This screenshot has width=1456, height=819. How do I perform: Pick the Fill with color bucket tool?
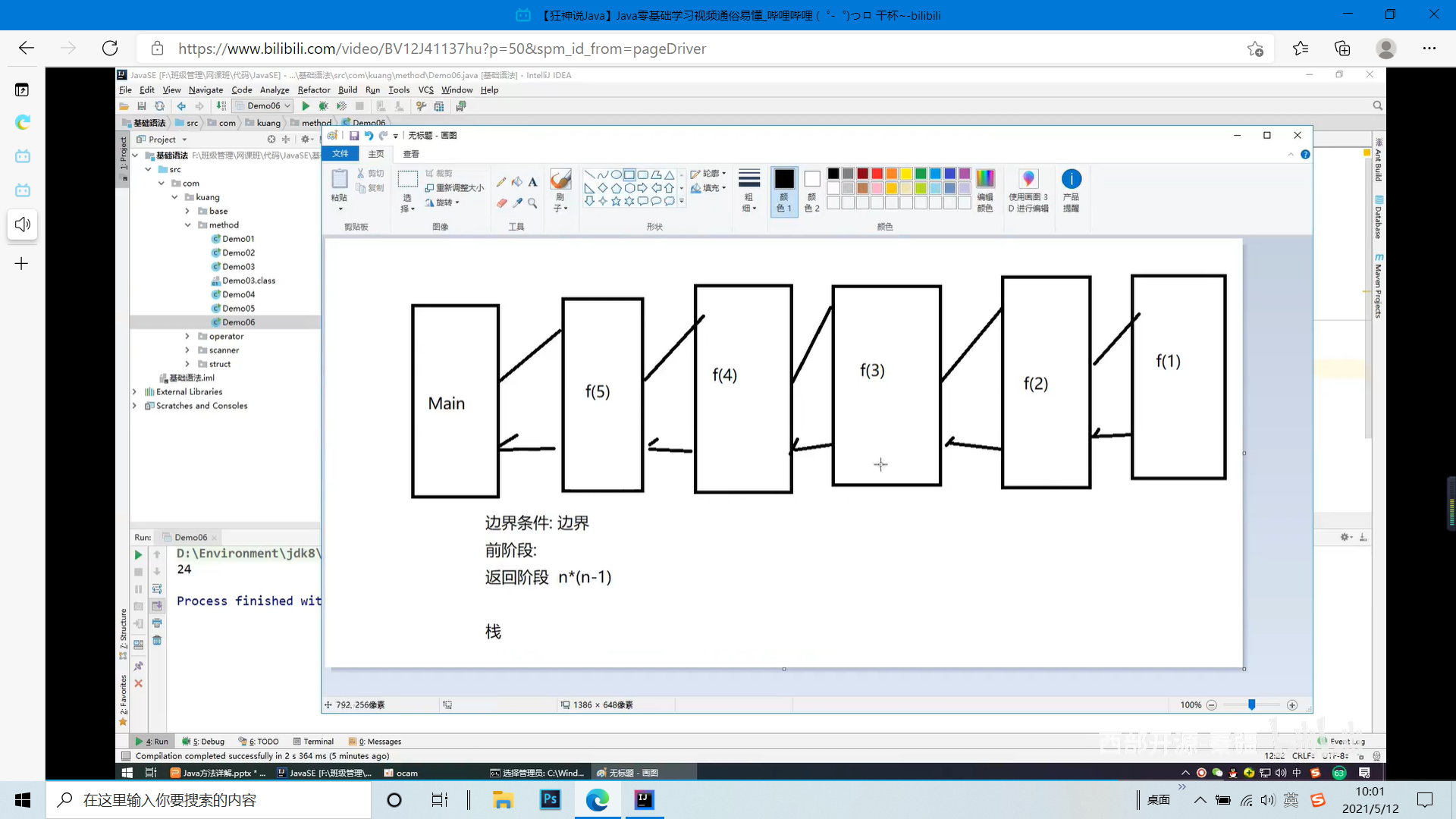[x=517, y=182]
